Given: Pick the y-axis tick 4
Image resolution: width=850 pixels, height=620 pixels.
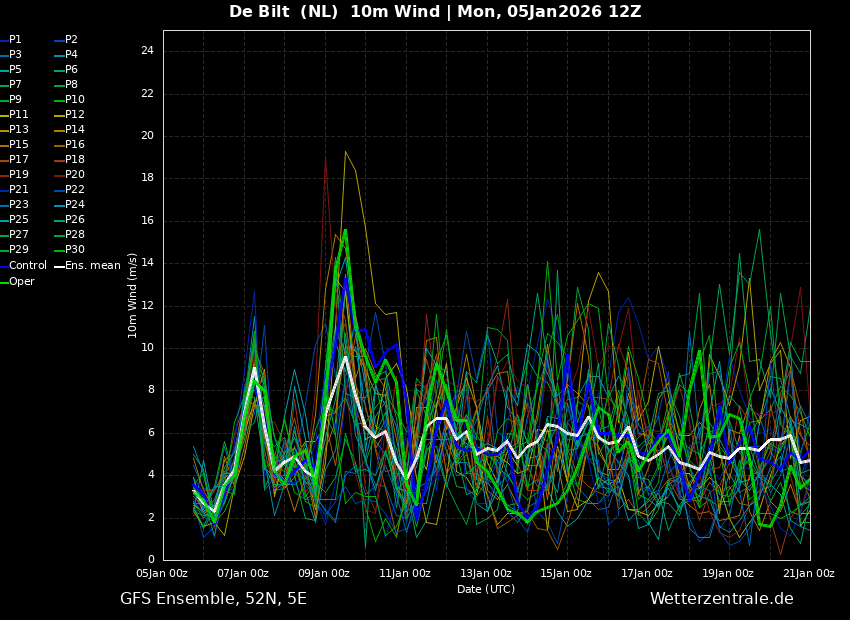Looking at the screenshot, I should [x=151, y=475].
